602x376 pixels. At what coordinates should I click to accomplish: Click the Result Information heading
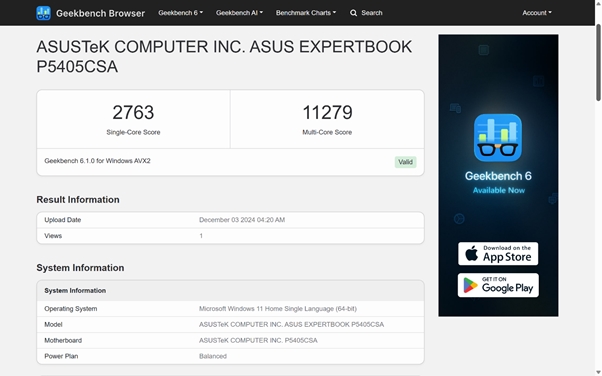point(78,200)
